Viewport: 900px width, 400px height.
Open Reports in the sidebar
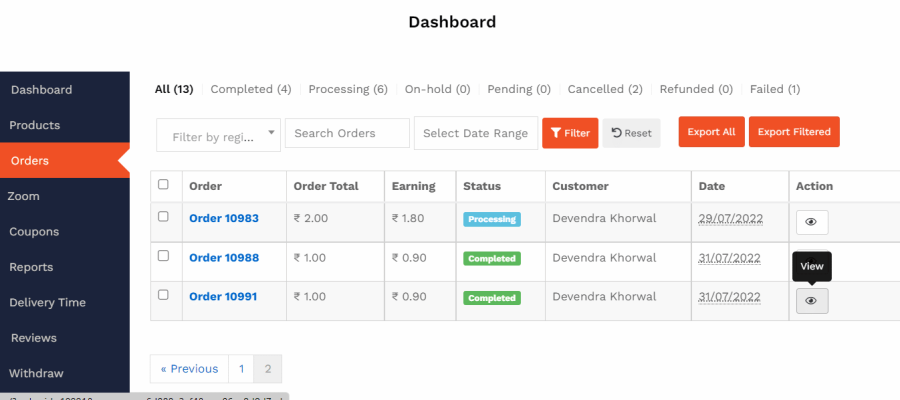pyautogui.click(x=65, y=267)
